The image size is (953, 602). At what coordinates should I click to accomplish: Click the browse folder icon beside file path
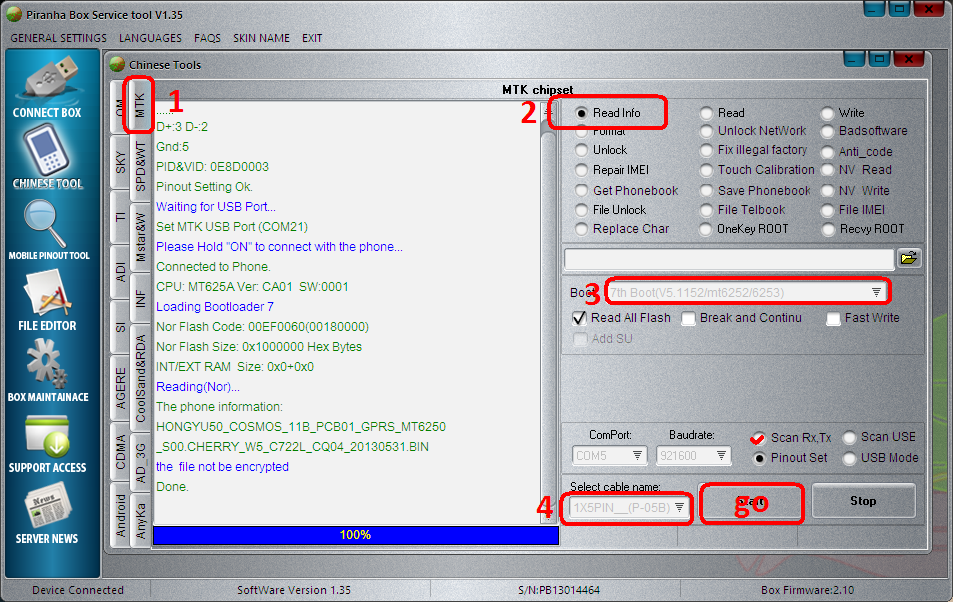click(908, 258)
